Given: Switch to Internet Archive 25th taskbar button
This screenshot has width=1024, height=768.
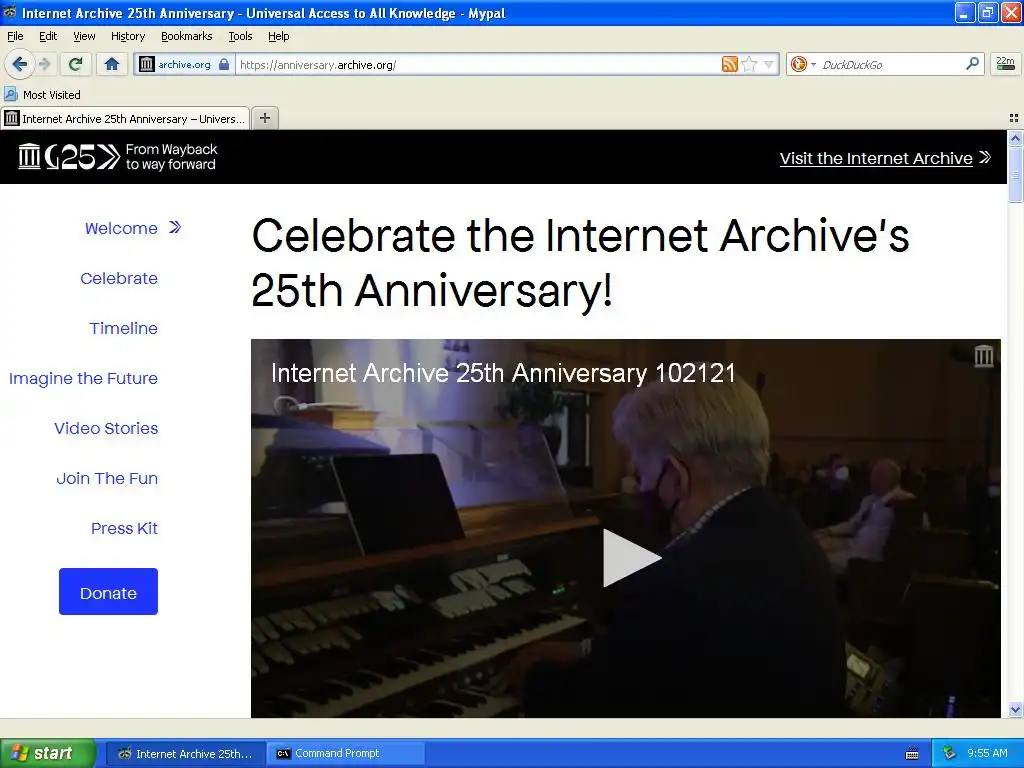Looking at the screenshot, I should pyautogui.click(x=185, y=754).
